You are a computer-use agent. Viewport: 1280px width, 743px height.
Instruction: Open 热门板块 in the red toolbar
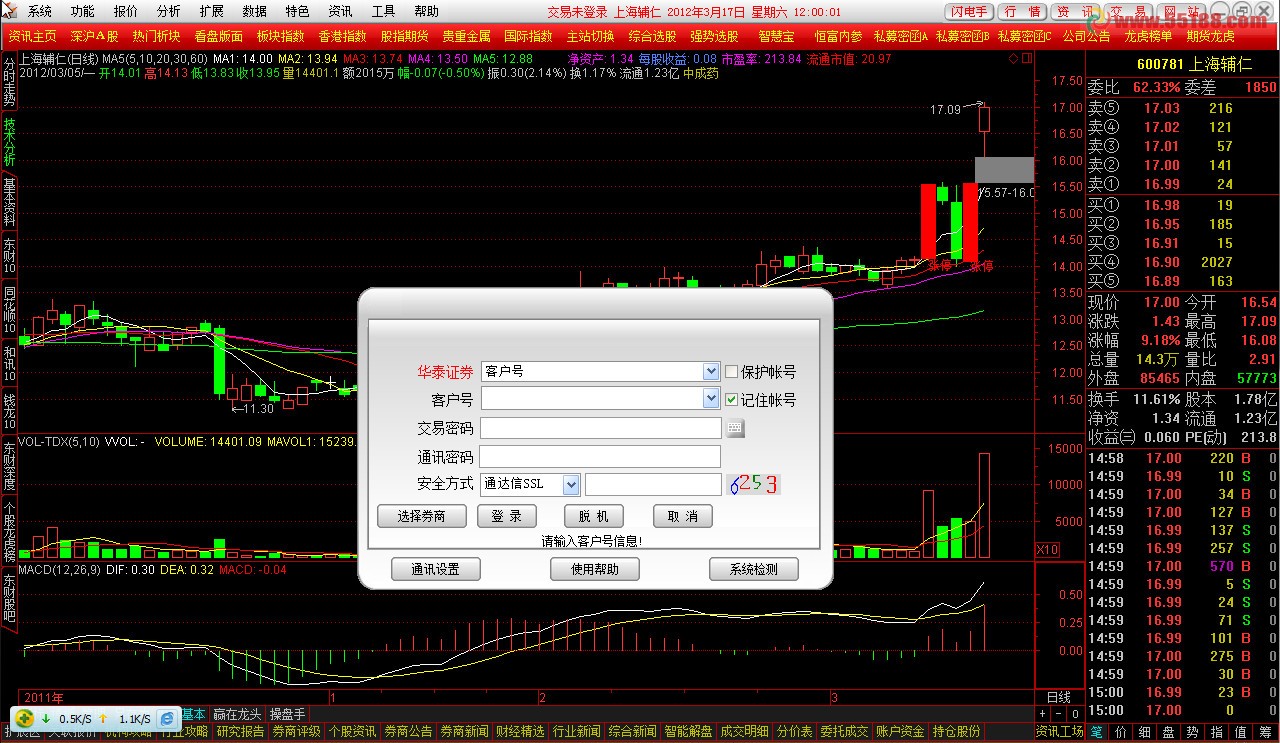point(156,36)
